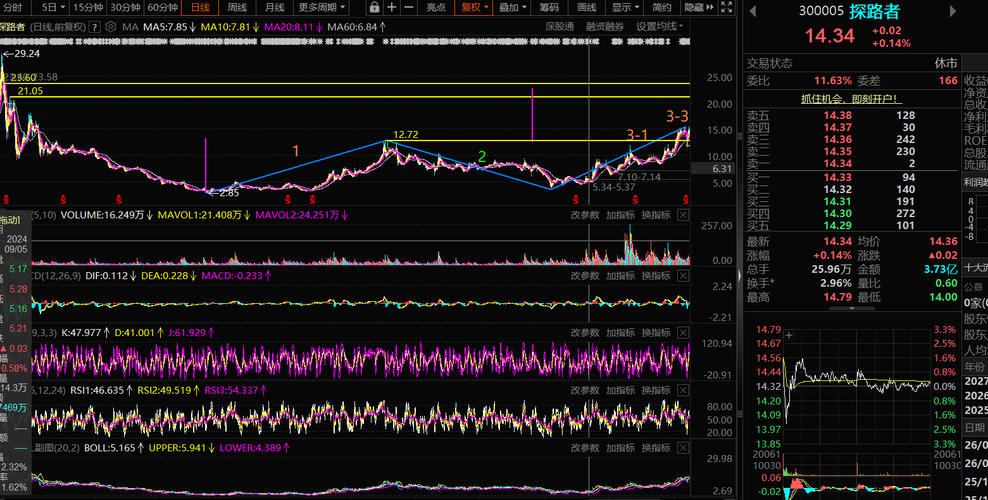Go to previous stock arrow
988x500 pixels.
point(753,11)
